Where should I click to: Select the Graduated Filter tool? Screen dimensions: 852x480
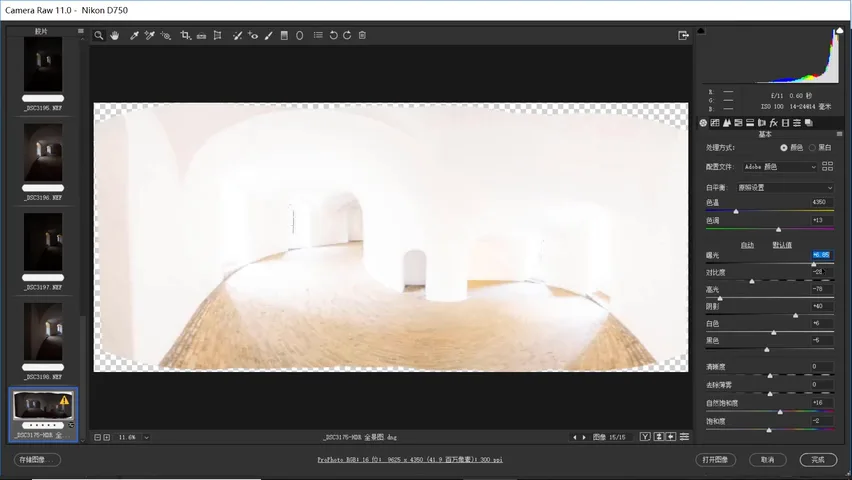coord(284,35)
